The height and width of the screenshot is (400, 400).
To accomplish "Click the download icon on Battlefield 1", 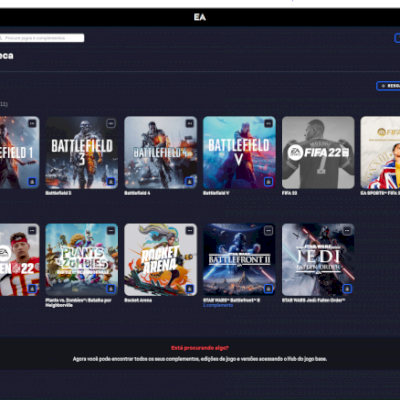I will (32, 182).
